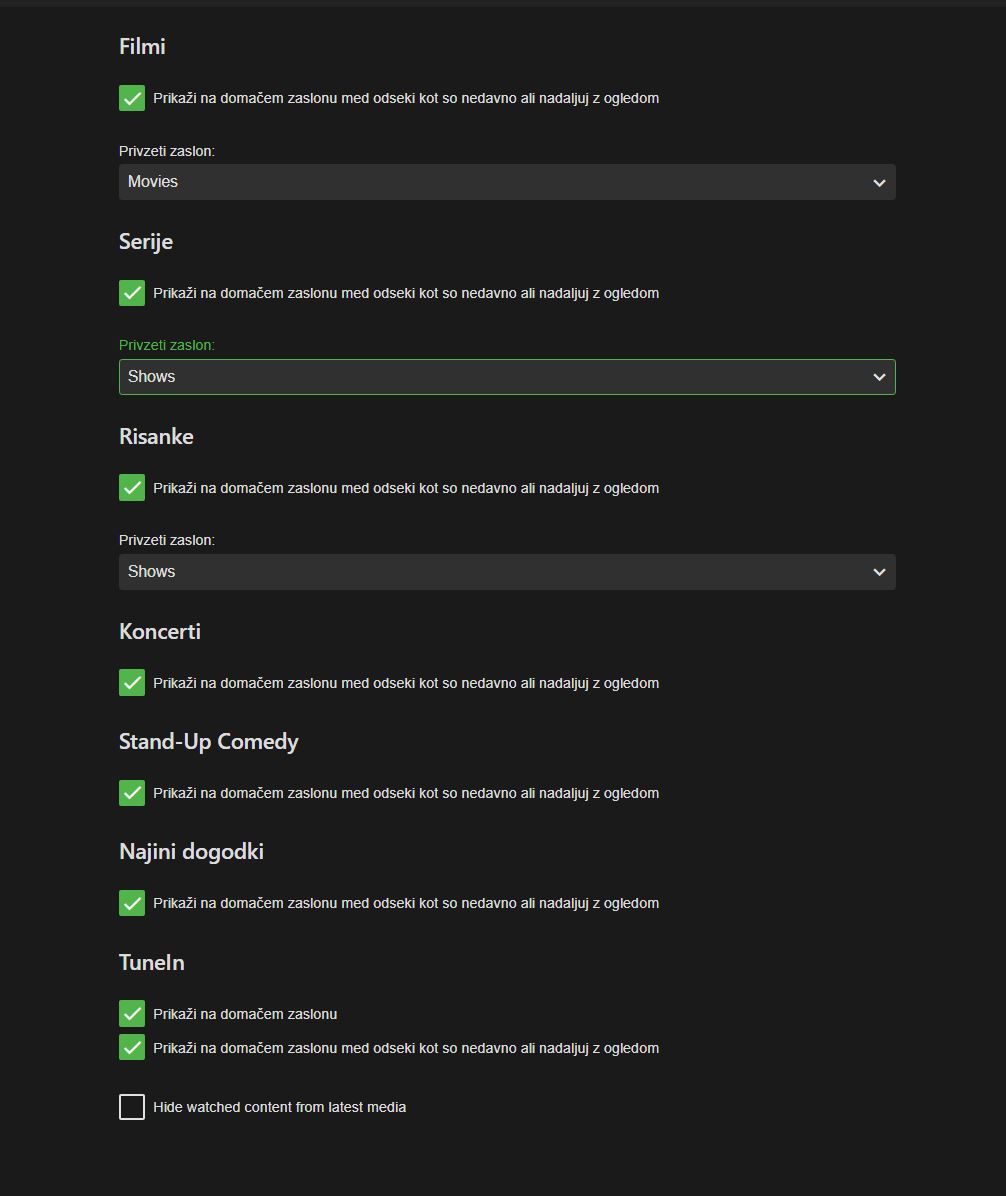Screen dimensions: 1006x1196
Task: Click the Stand-Up Comedy checkbox label text
Action: click(405, 793)
